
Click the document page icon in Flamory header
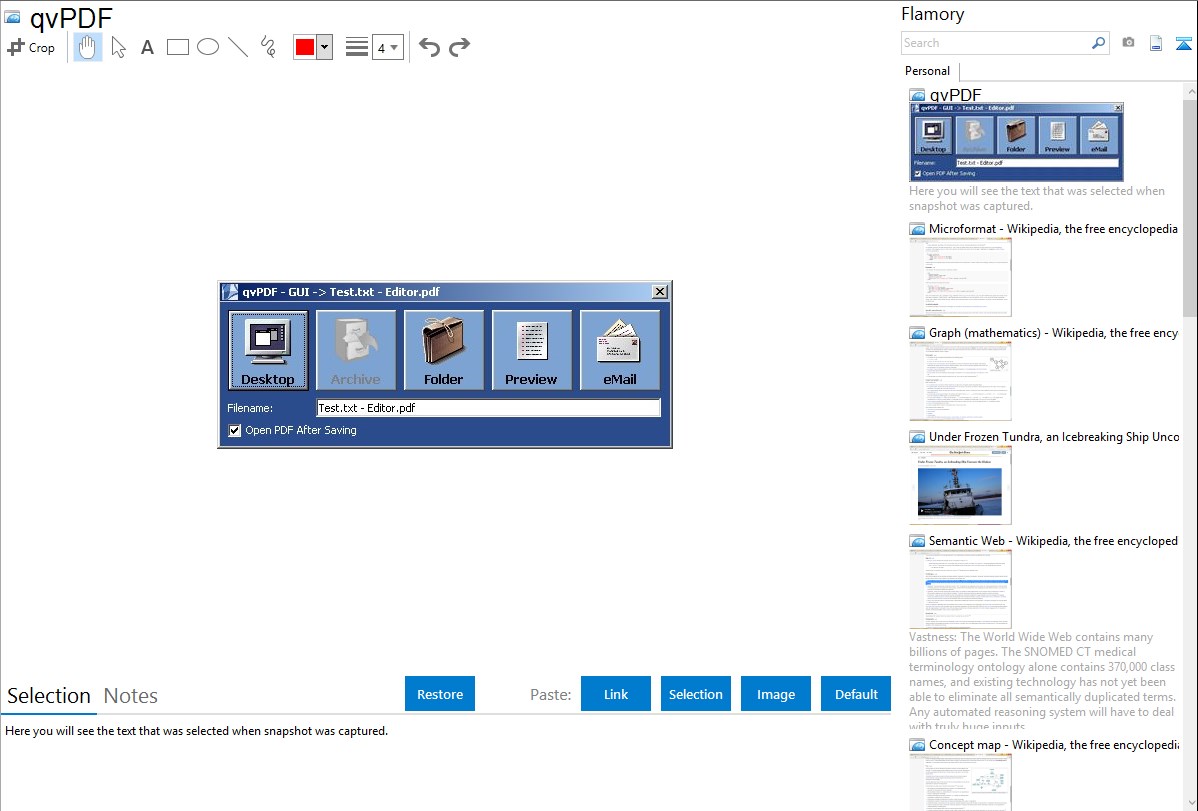pos(1156,43)
